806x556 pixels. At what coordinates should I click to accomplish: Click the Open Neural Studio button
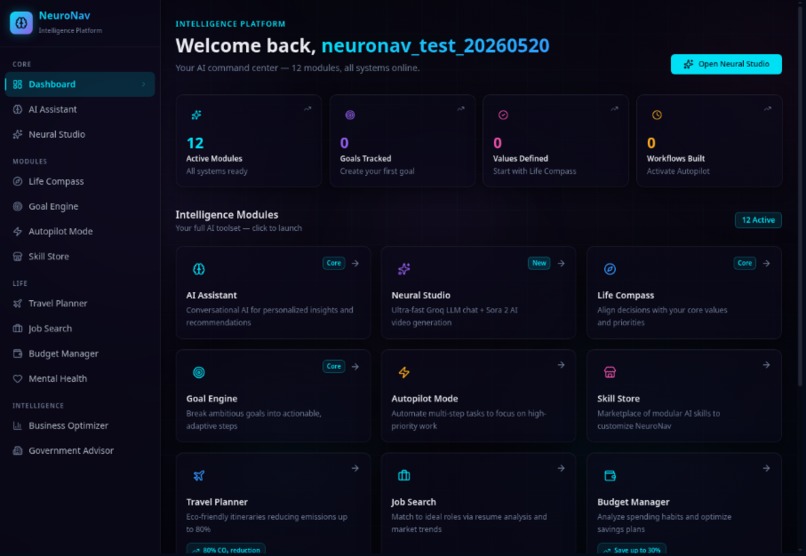[x=726, y=64]
